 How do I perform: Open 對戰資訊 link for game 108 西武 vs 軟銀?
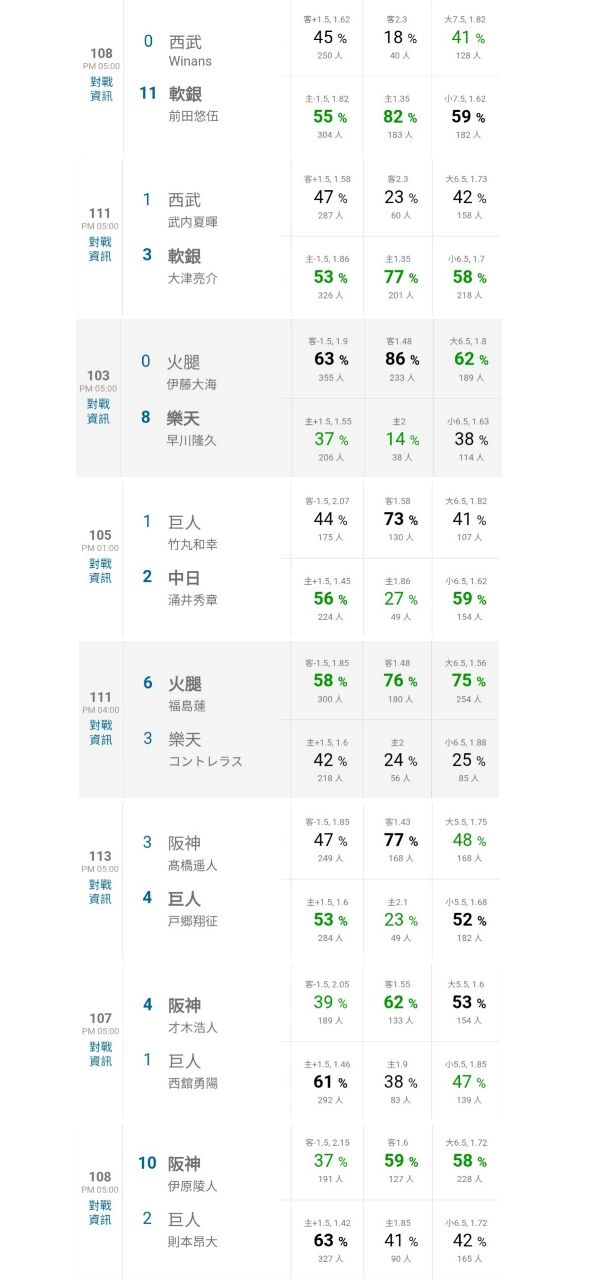pyautogui.click(x=101, y=89)
